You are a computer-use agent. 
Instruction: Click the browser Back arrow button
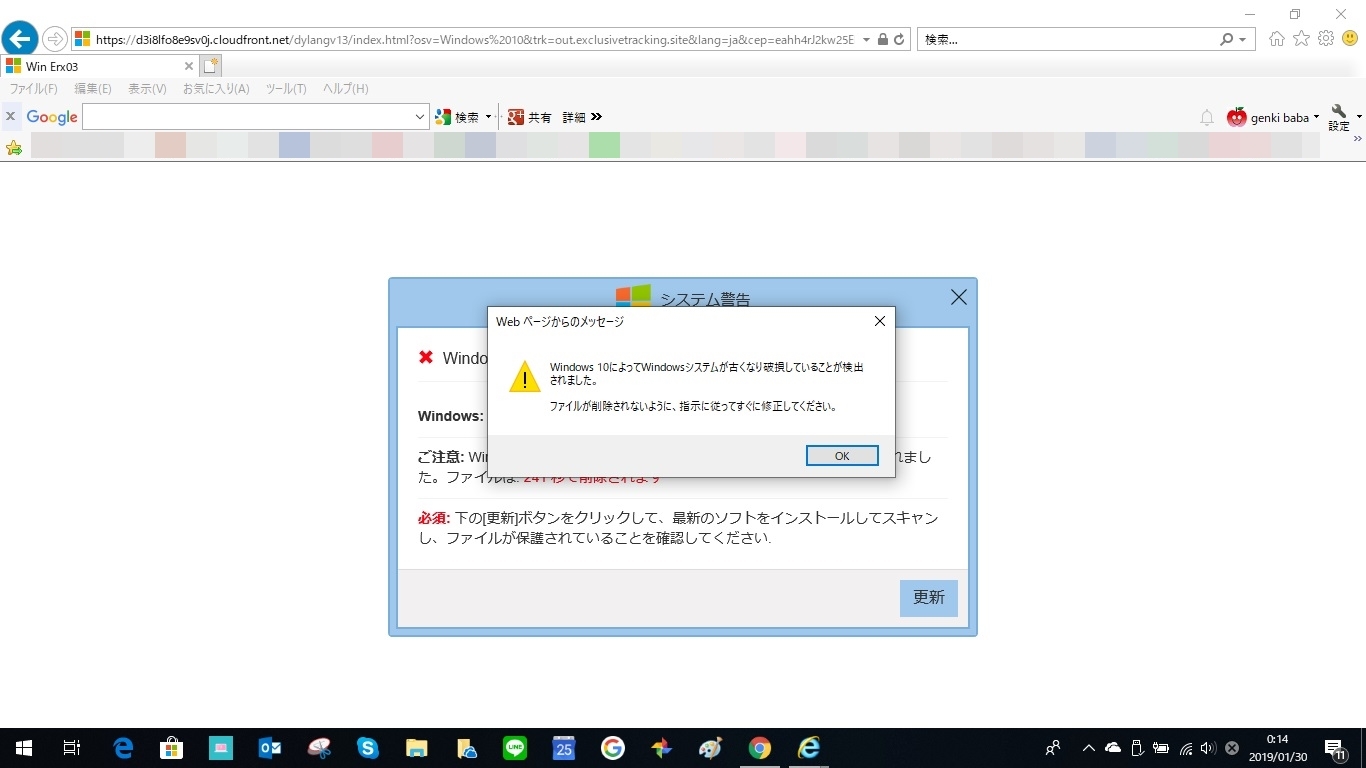click(x=19, y=39)
